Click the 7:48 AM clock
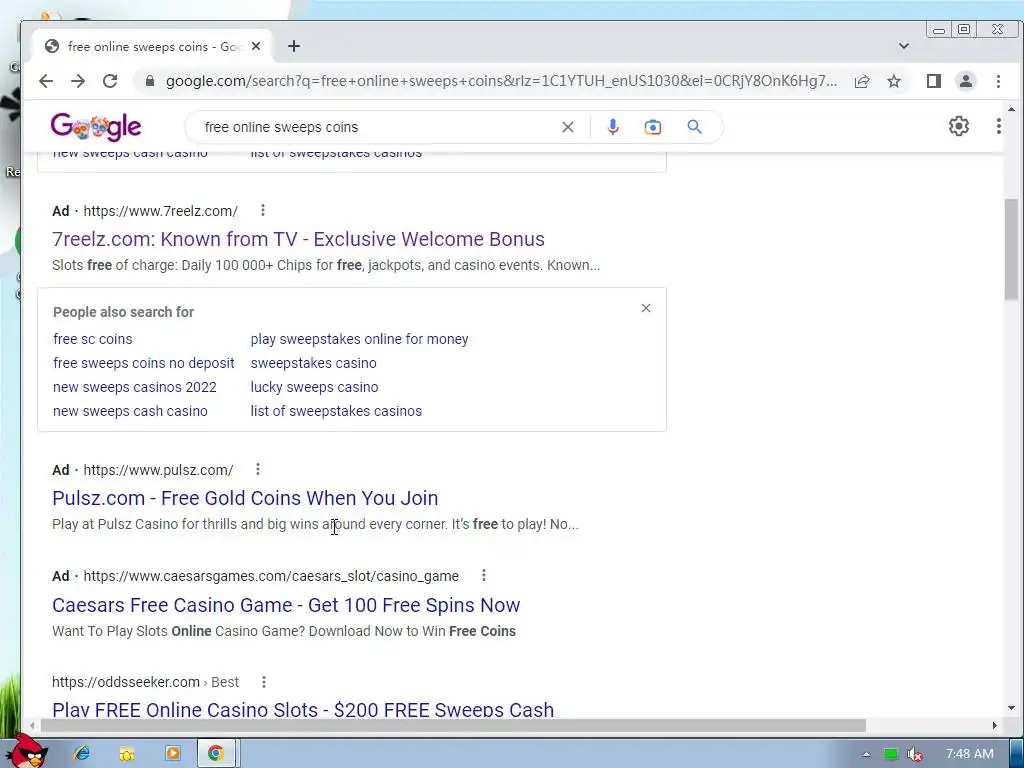Screen dimensions: 1024x768 point(969,754)
